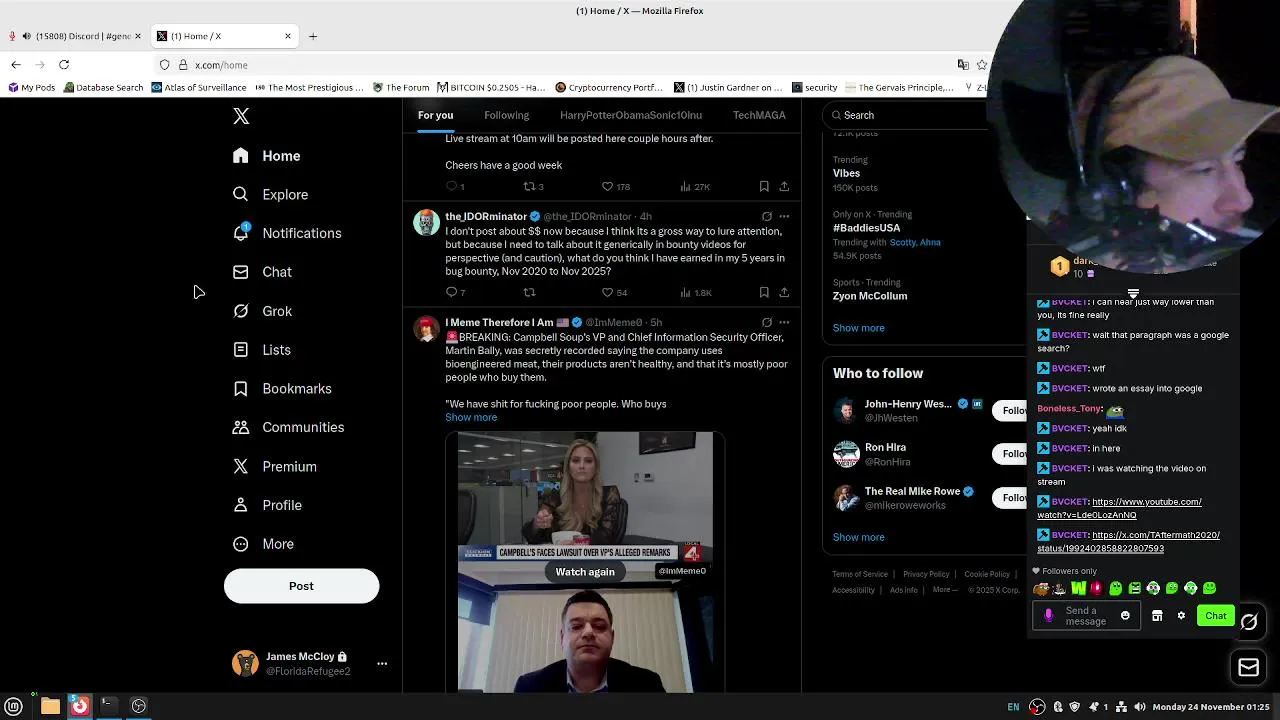1280x720 pixels.
Task: Go back in Firefox
Action: [16, 65]
